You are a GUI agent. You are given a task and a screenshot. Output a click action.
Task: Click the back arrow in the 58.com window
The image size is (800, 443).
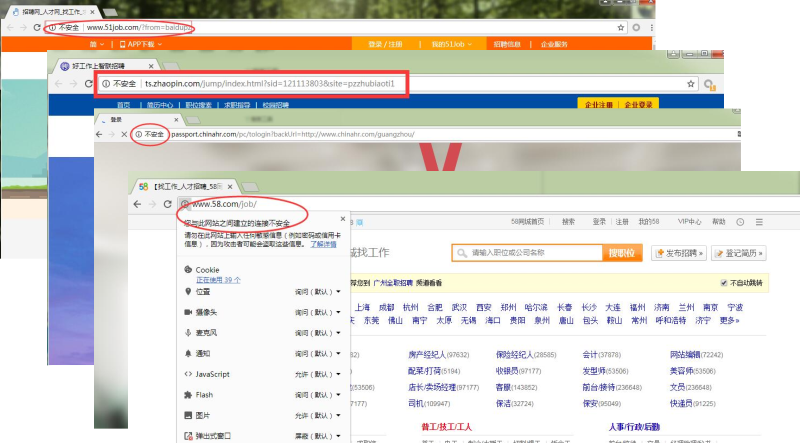[137, 204]
